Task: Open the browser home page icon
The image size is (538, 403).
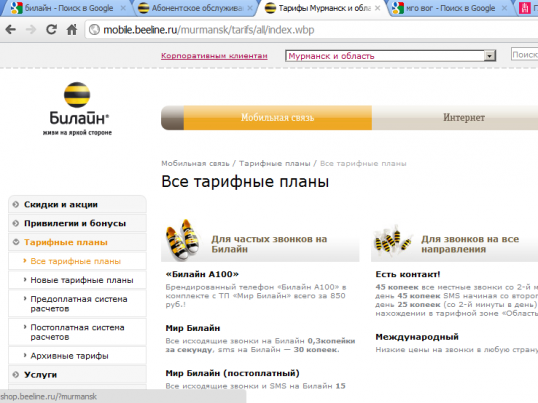Action: 72,29
